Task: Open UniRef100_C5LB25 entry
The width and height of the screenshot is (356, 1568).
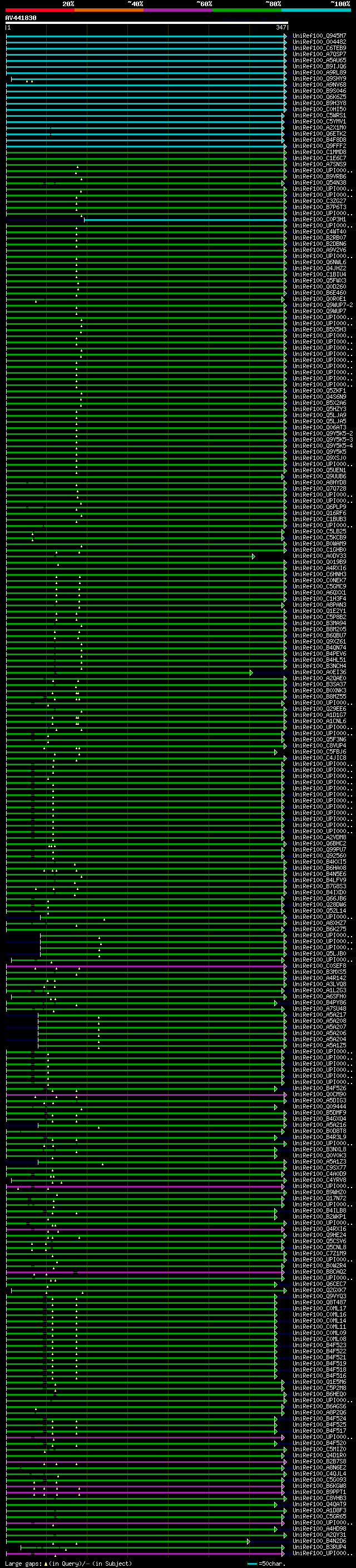Action: tap(319, 531)
